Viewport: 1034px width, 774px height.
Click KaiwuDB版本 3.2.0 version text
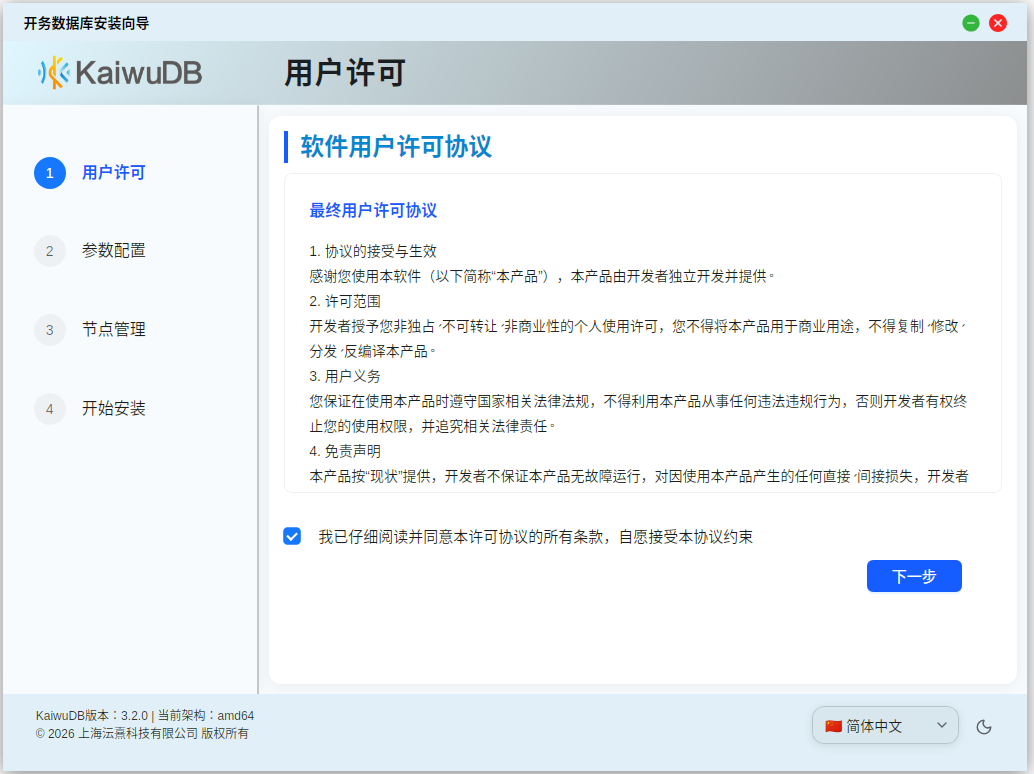click(x=92, y=715)
